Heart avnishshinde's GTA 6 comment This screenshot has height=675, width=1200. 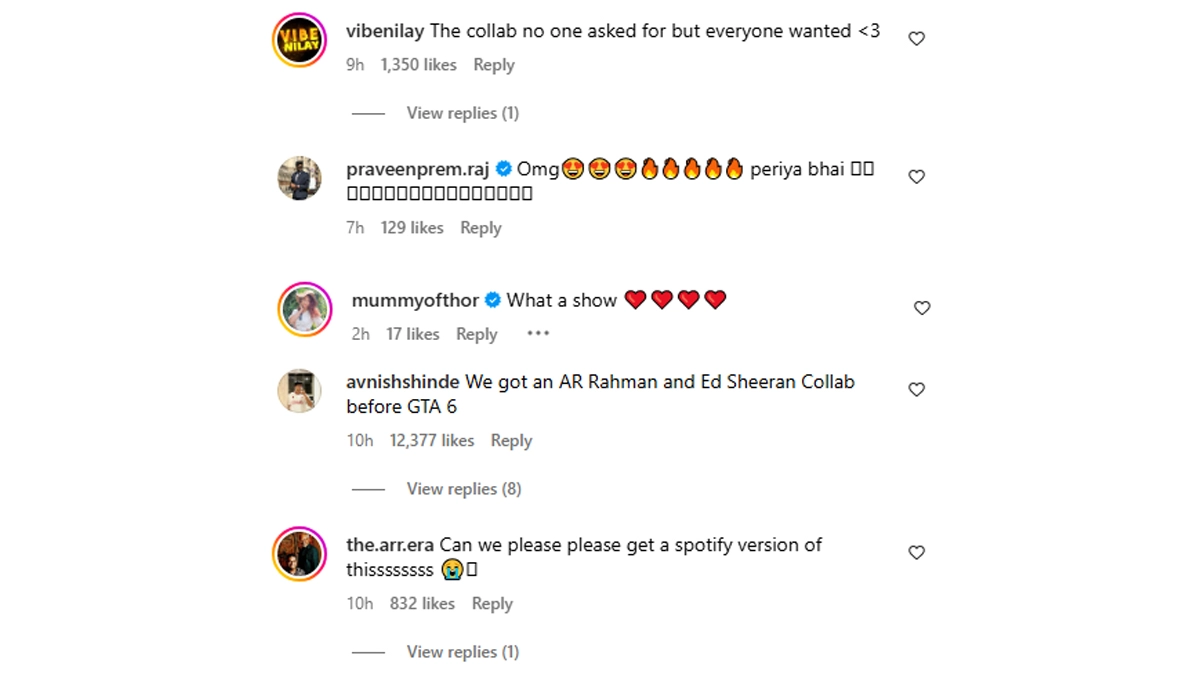916,389
